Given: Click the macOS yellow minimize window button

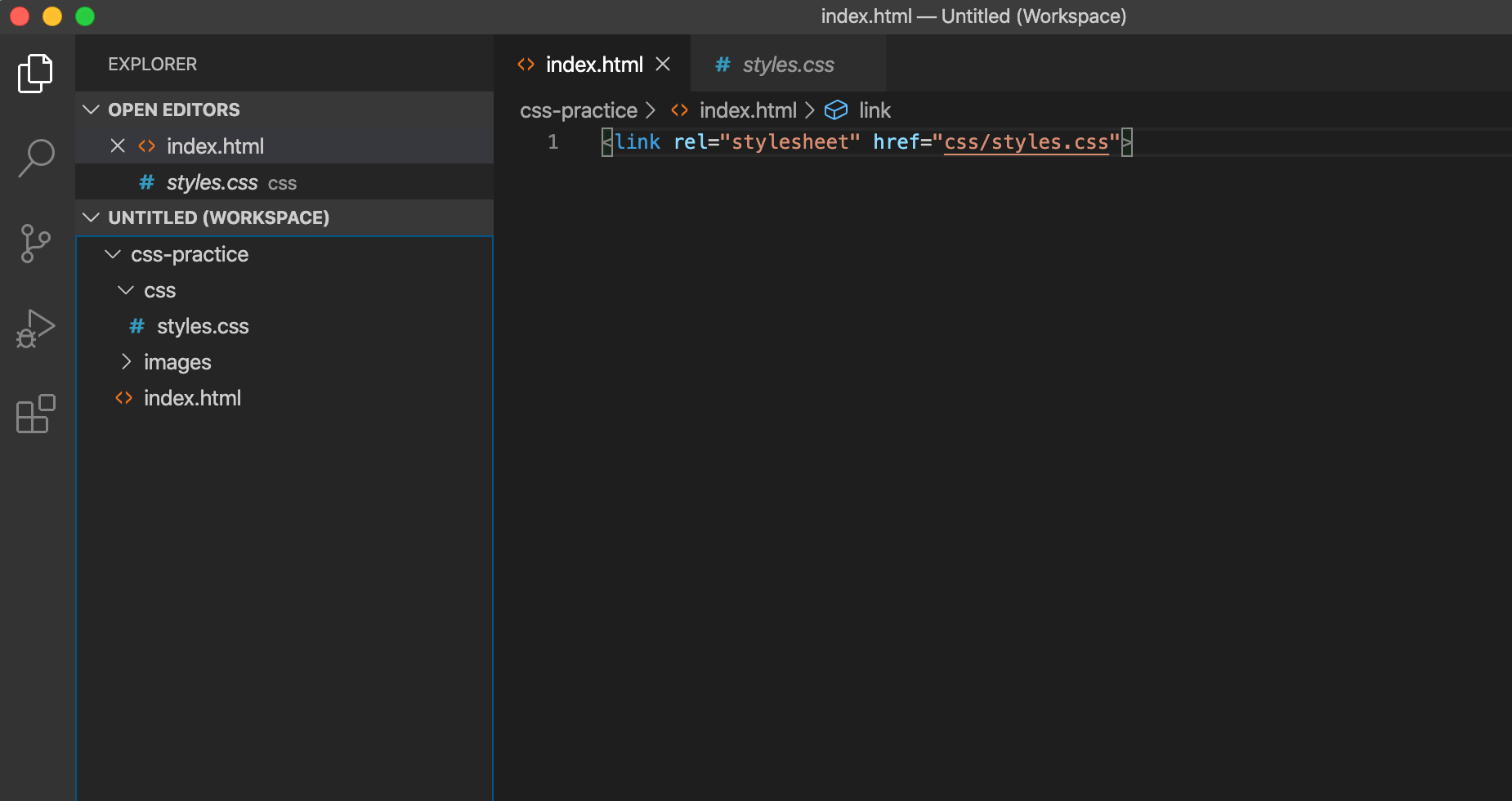Looking at the screenshot, I should pos(52,16).
